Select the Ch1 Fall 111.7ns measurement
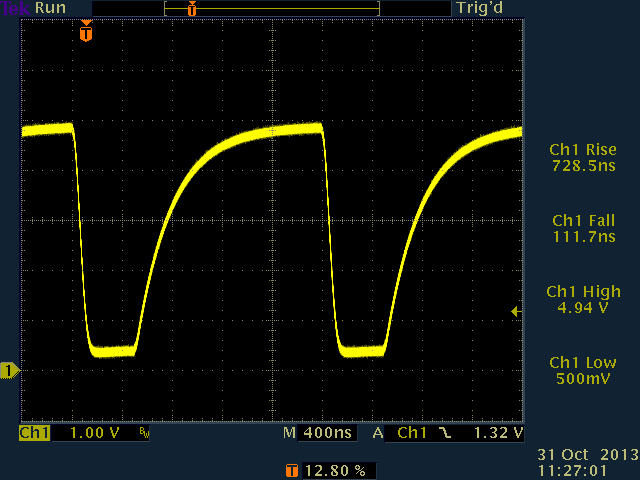The width and height of the screenshot is (640, 480). 583,228
